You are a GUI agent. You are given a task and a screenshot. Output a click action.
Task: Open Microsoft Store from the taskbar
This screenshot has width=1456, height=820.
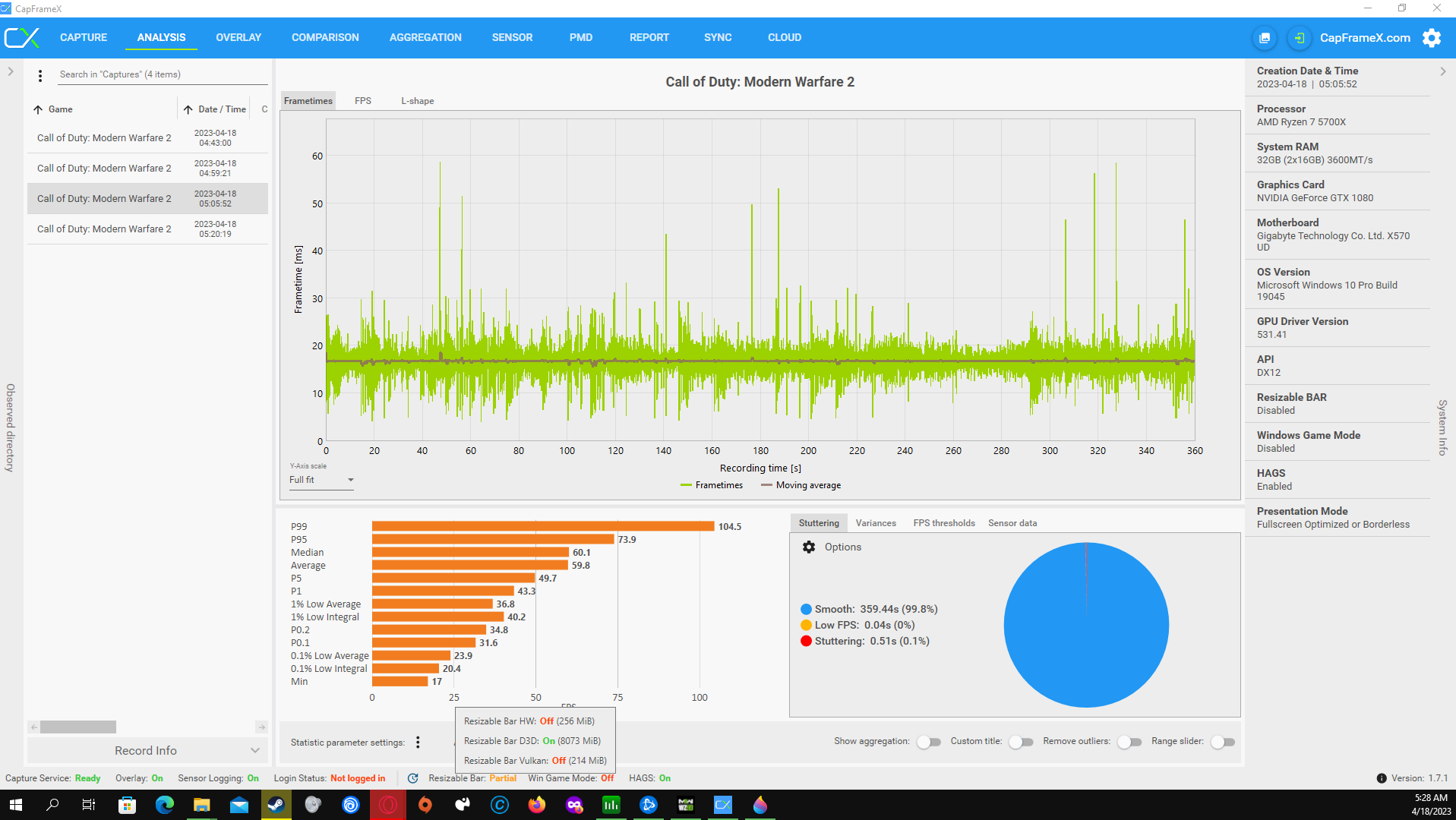[x=127, y=805]
